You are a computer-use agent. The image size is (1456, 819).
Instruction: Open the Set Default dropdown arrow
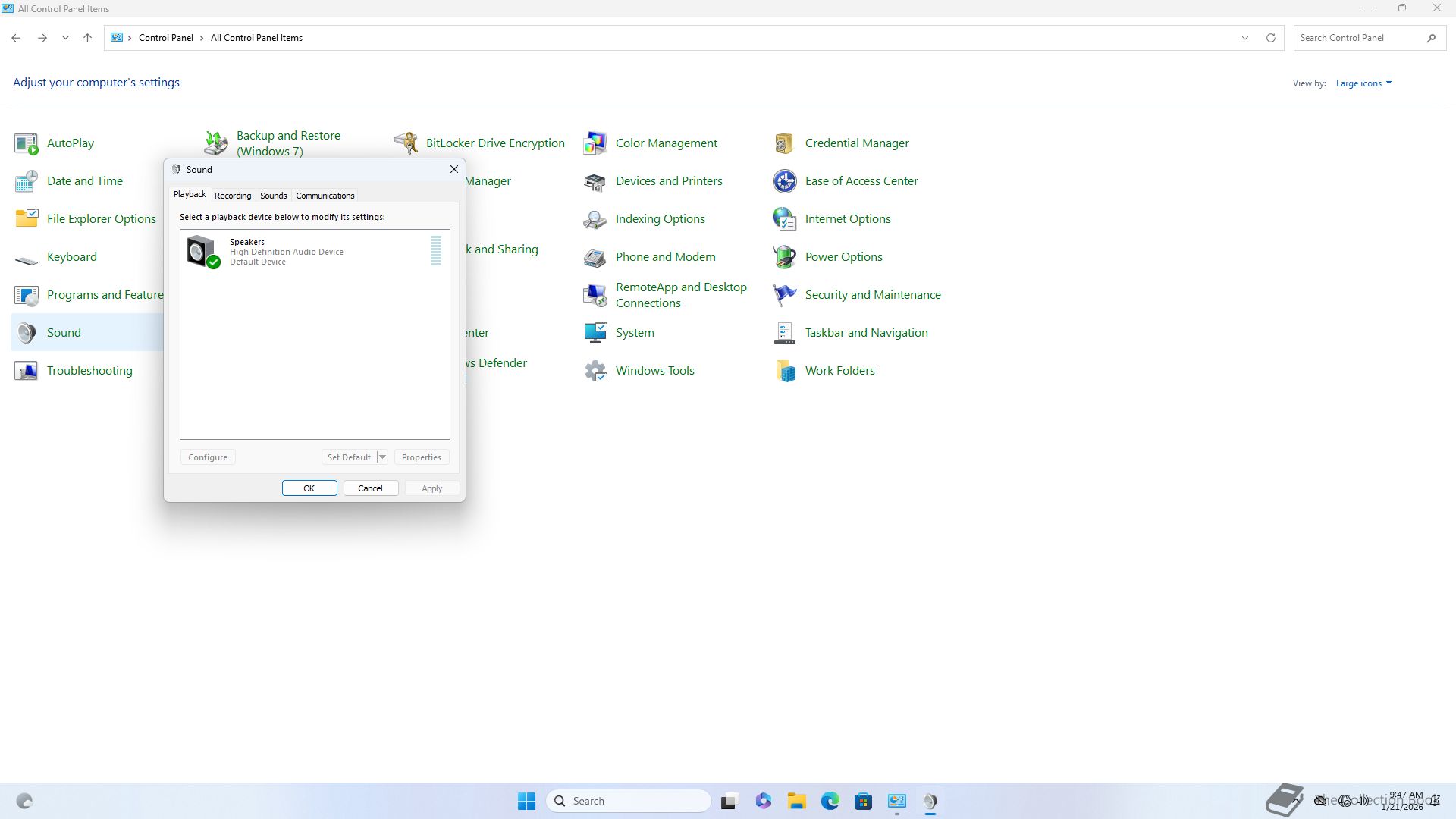(x=382, y=457)
